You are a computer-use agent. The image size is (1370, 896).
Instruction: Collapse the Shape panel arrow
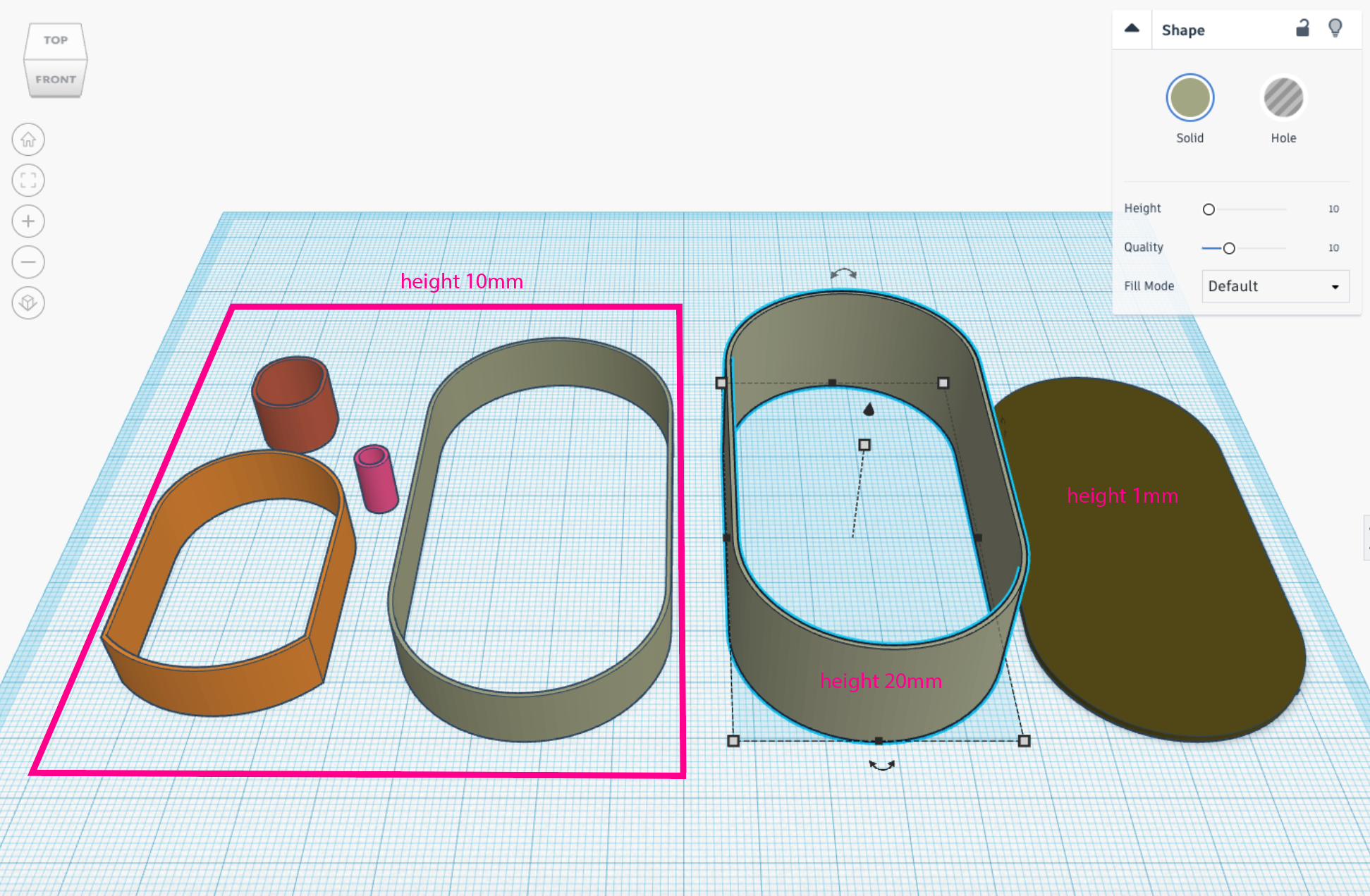click(x=1132, y=29)
